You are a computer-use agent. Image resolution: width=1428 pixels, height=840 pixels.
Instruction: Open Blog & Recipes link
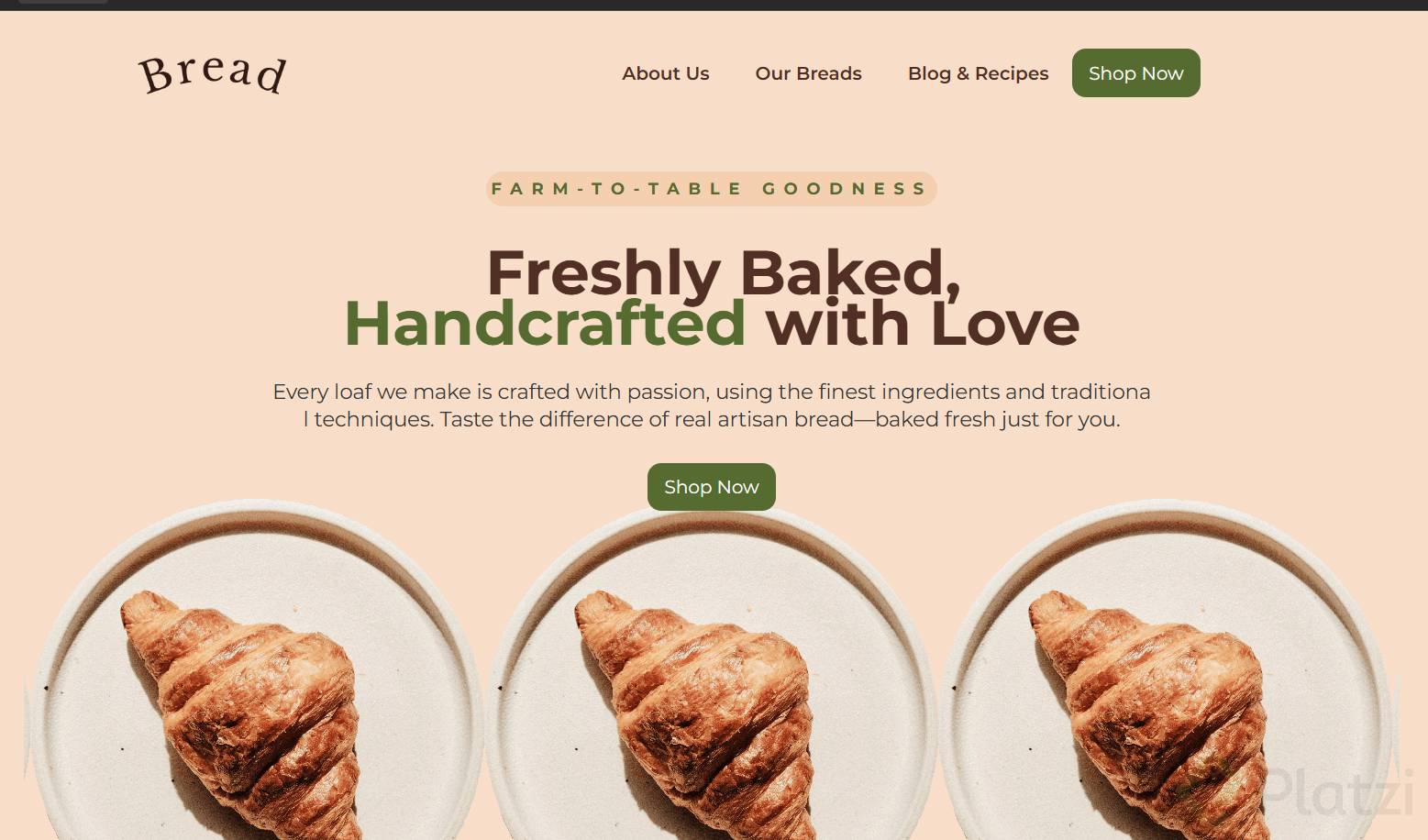click(x=978, y=73)
